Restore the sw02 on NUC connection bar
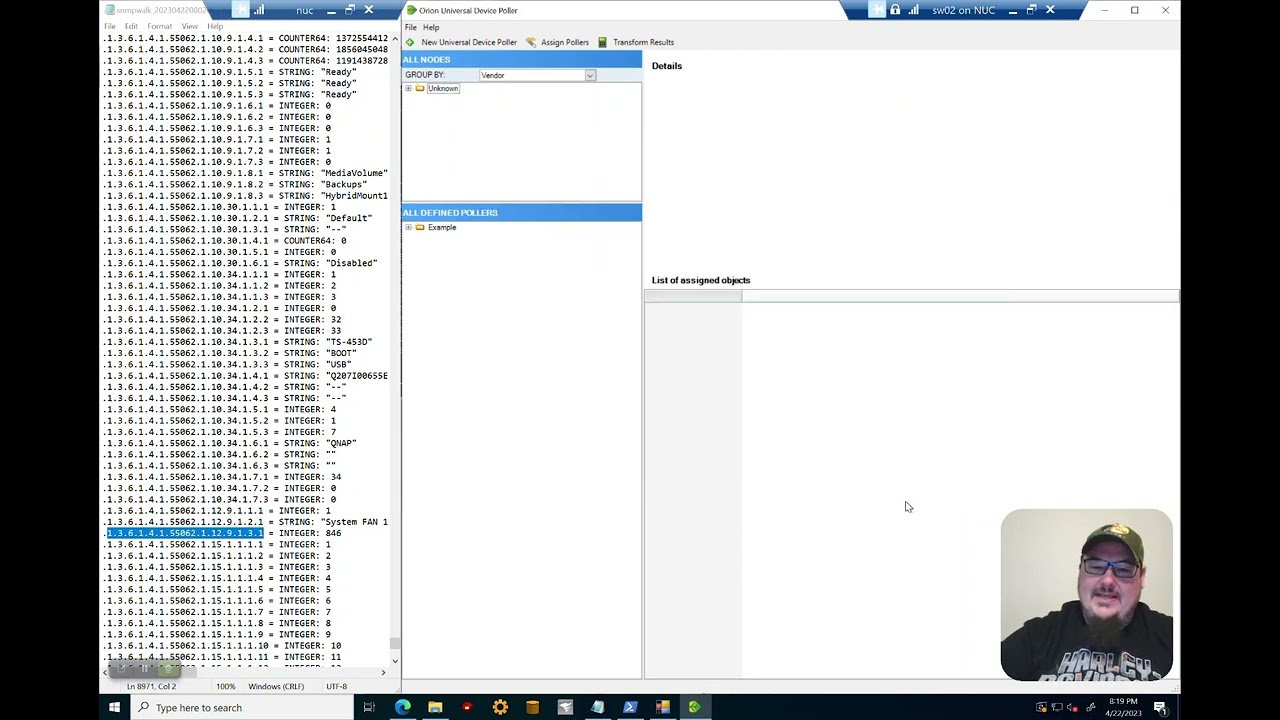Image resolution: width=1280 pixels, height=720 pixels. coord(1031,10)
